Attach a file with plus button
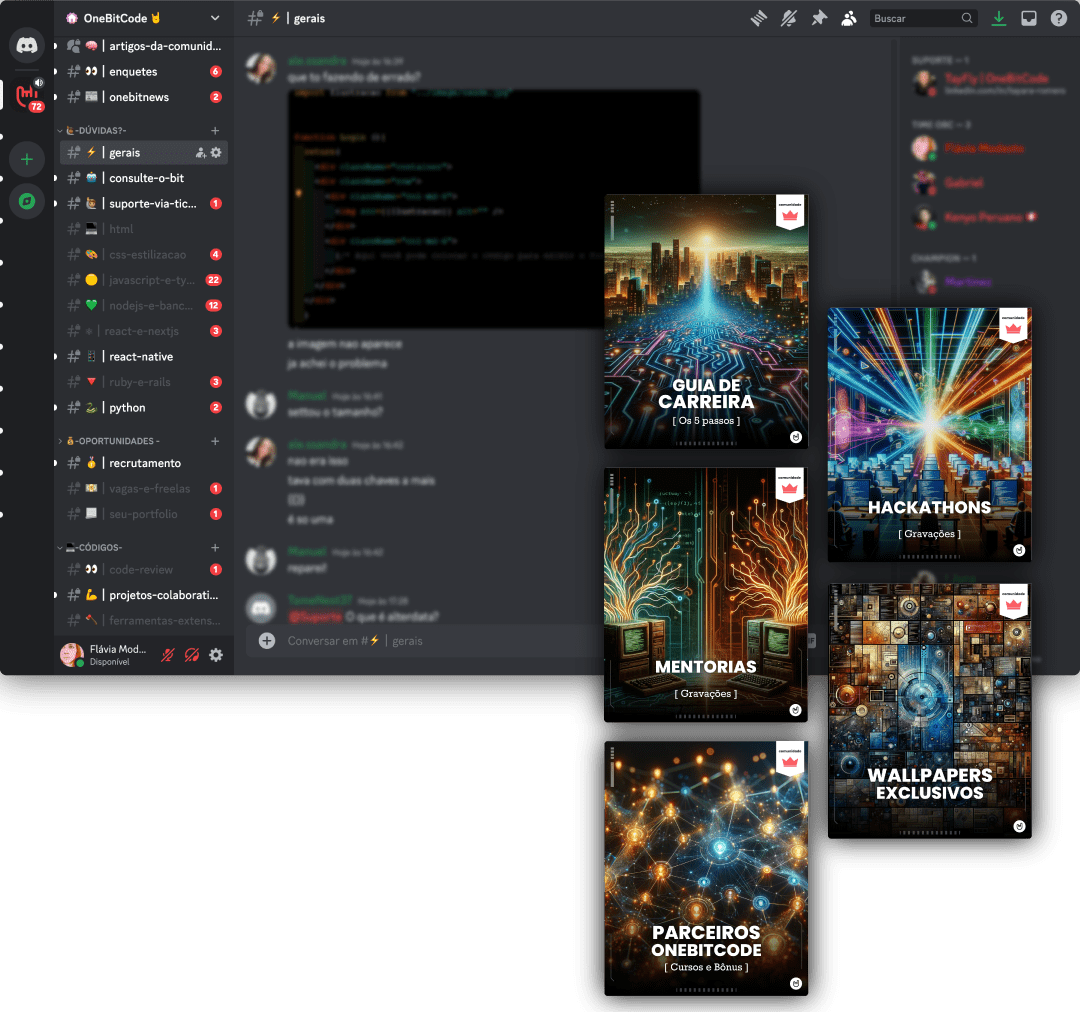Viewport: 1080px width, 1012px height. 267,641
